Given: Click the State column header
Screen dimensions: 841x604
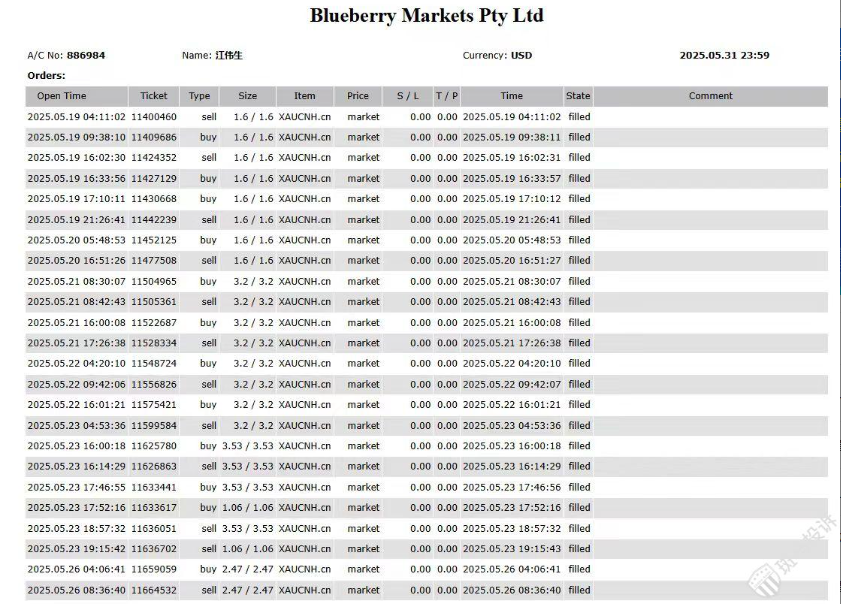Looking at the screenshot, I should [578, 96].
